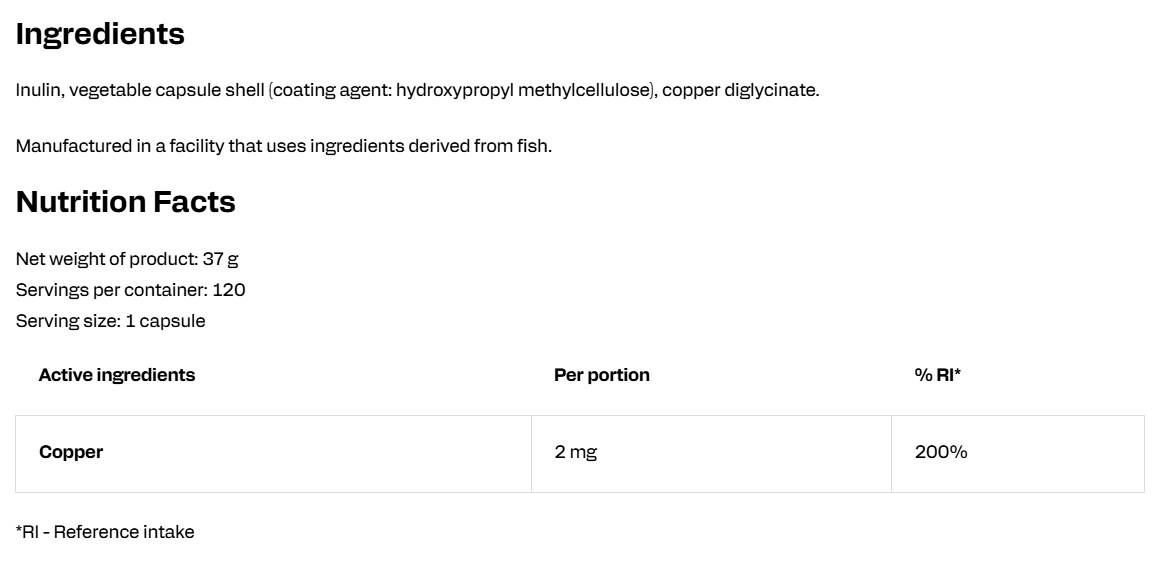This screenshot has height=564, width=1171.
Task: Click the Servings per container line
Action: pyautogui.click(x=131, y=290)
